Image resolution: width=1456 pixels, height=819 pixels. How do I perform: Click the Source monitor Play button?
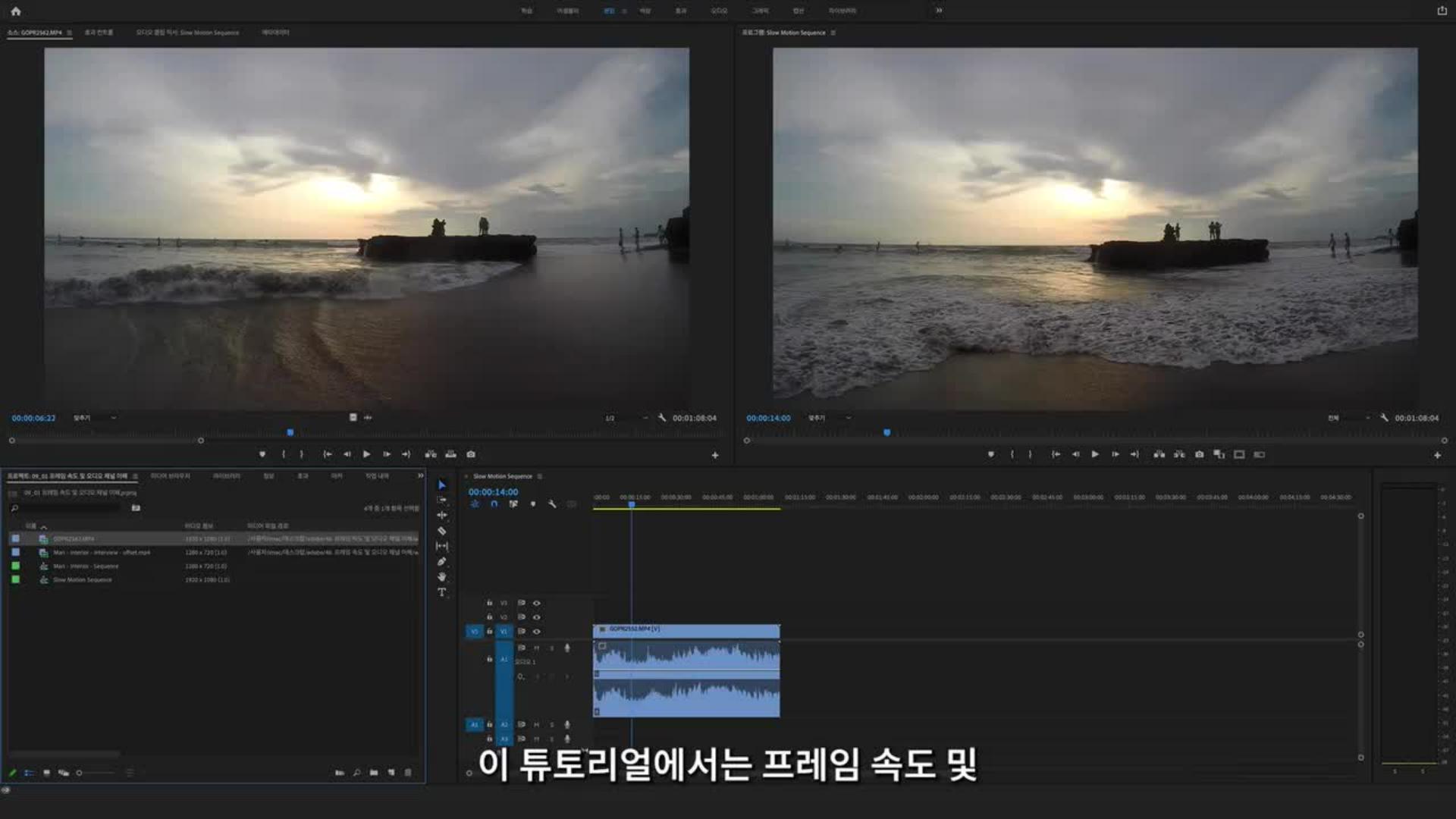[366, 454]
